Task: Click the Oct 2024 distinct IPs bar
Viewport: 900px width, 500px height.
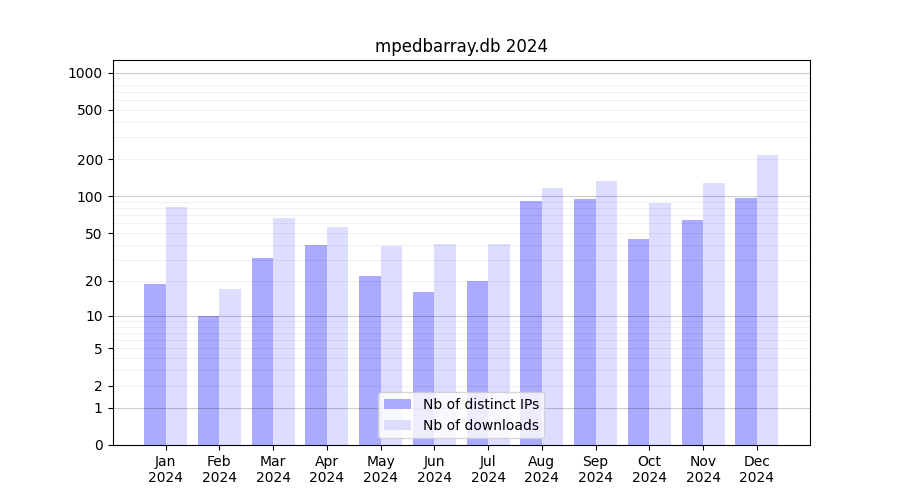Action: coord(638,341)
